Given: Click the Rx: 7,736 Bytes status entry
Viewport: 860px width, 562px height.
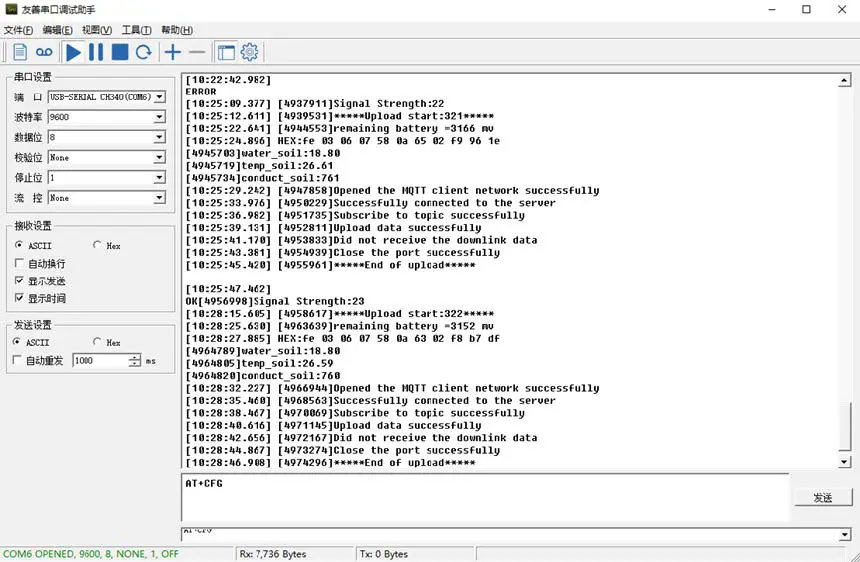Looking at the screenshot, I should click(273, 554).
